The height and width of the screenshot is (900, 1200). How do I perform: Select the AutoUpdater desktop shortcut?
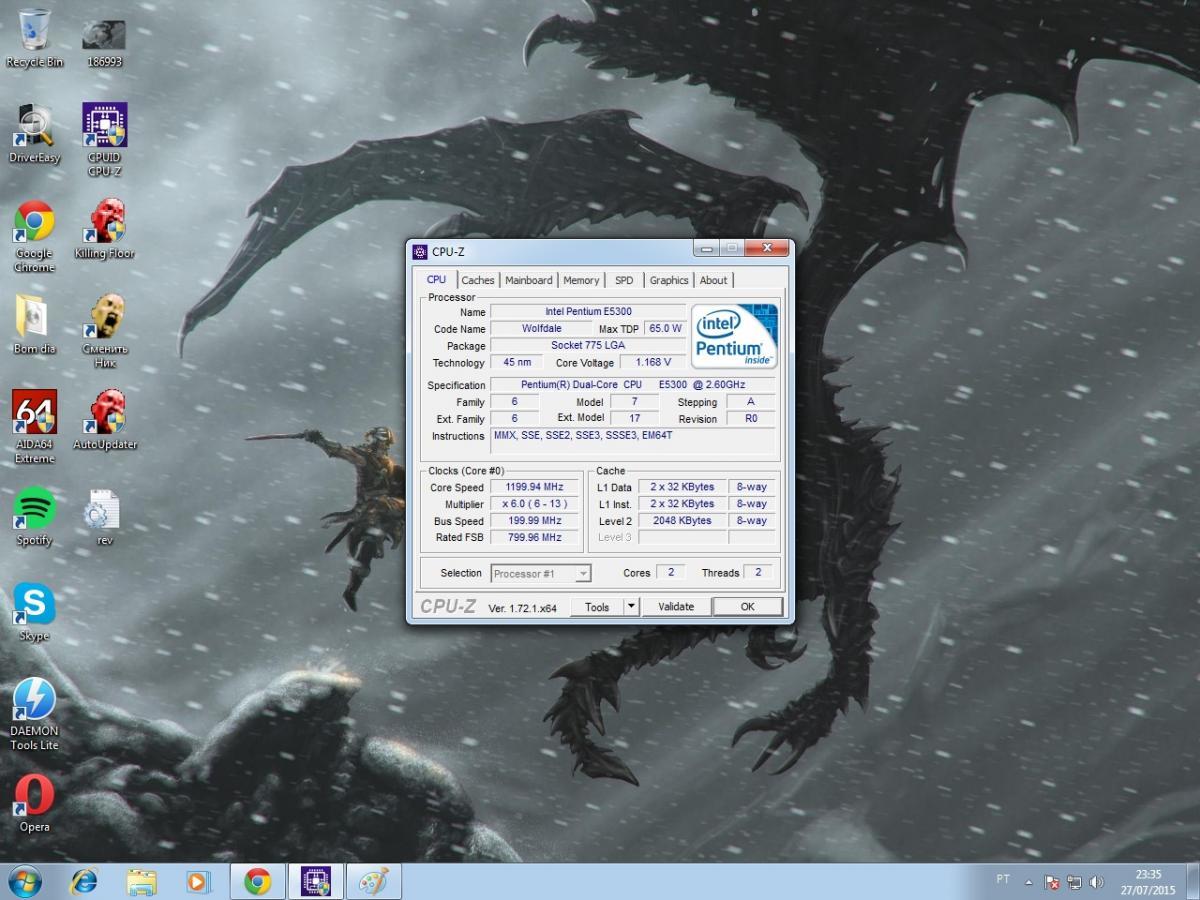point(104,420)
